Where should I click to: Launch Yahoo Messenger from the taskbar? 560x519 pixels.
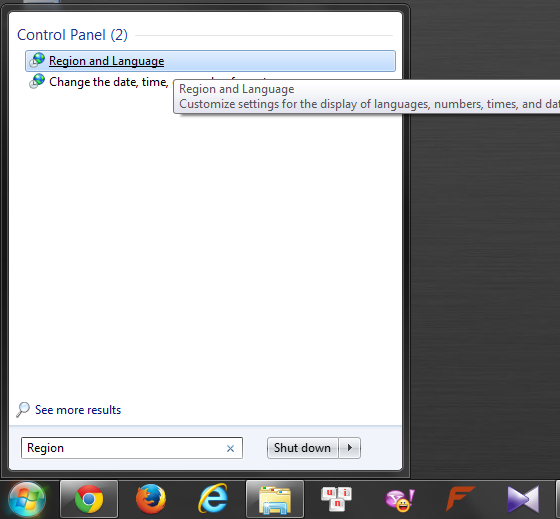point(399,500)
